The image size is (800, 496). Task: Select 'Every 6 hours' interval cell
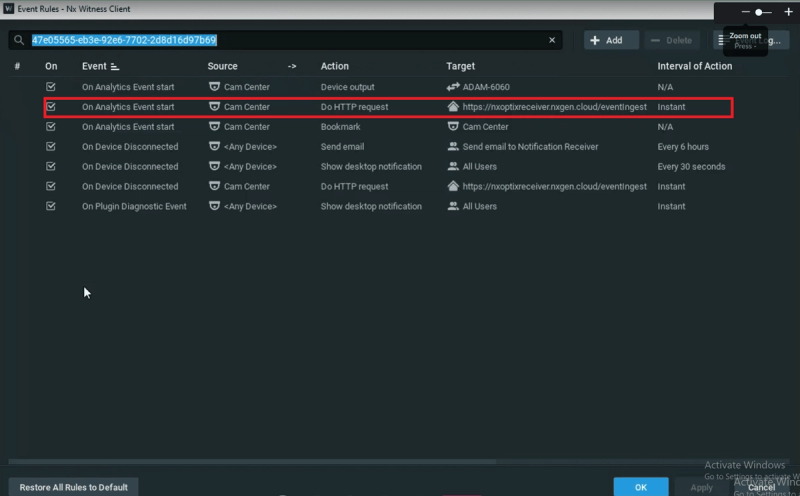[683, 147]
